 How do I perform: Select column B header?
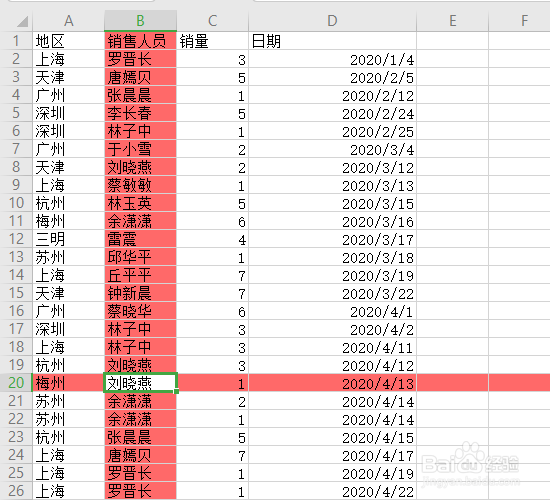(140, 21)
